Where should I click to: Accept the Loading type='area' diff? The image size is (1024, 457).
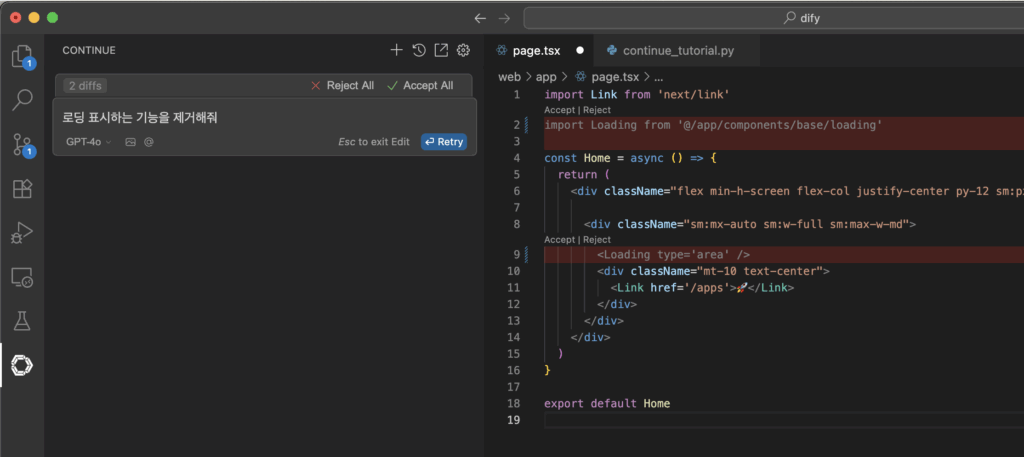pyautogui.click(x=560, y=240)
